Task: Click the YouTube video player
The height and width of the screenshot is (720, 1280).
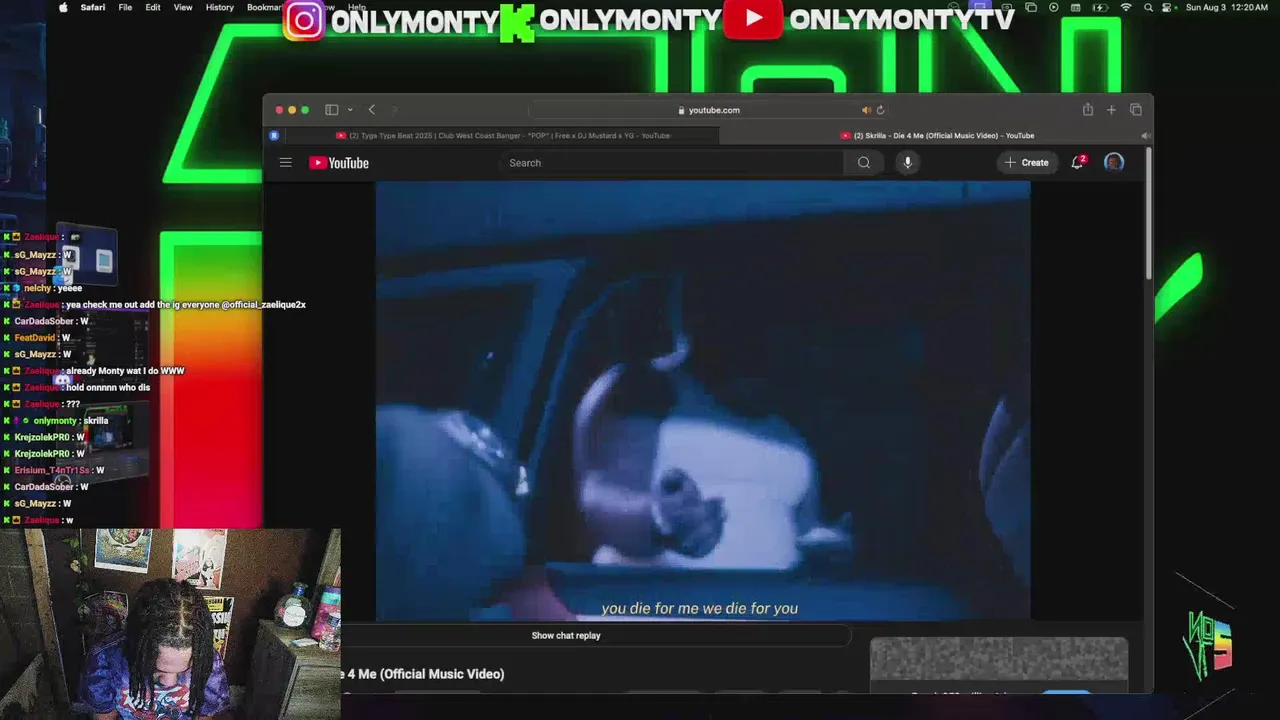Action: coord(703,400)
